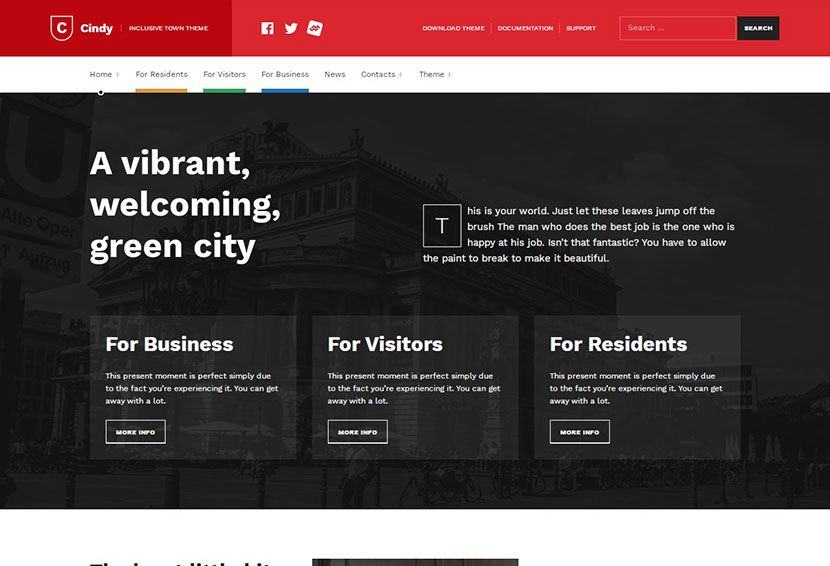Open the Facebook social icon
The image size is (830, 566).
pyautogui.click(x=267, y=28)
